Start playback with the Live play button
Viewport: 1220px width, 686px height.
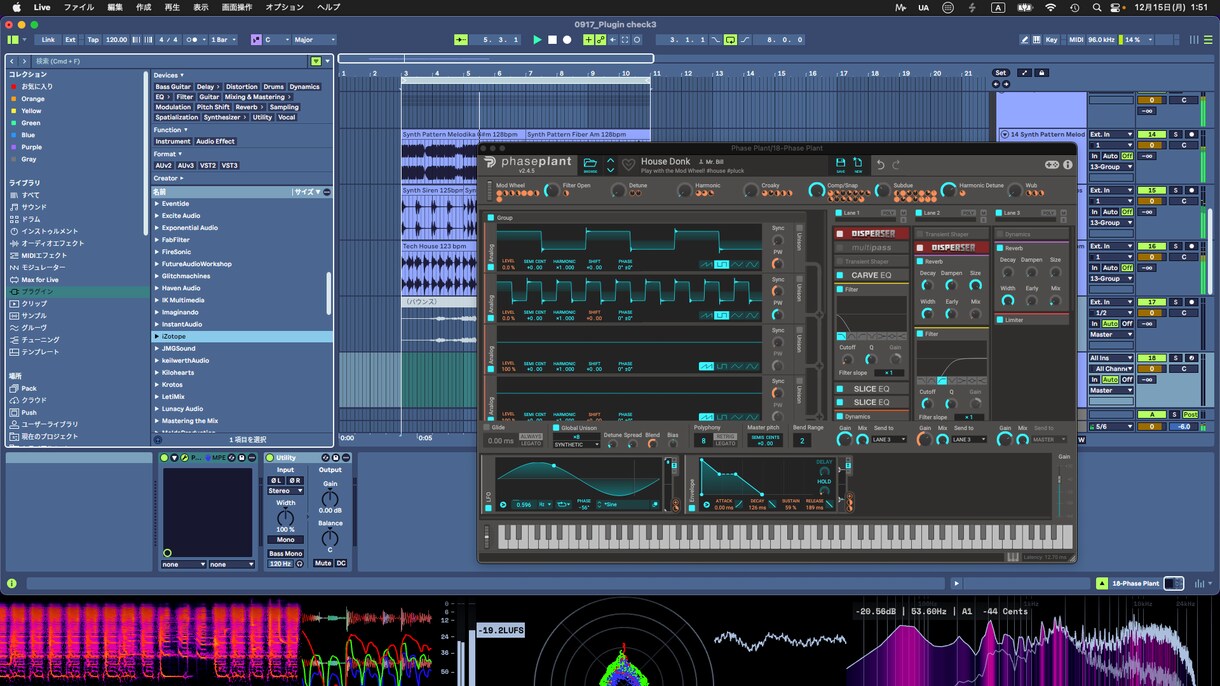pyautogui.click(x=537, y=40)
